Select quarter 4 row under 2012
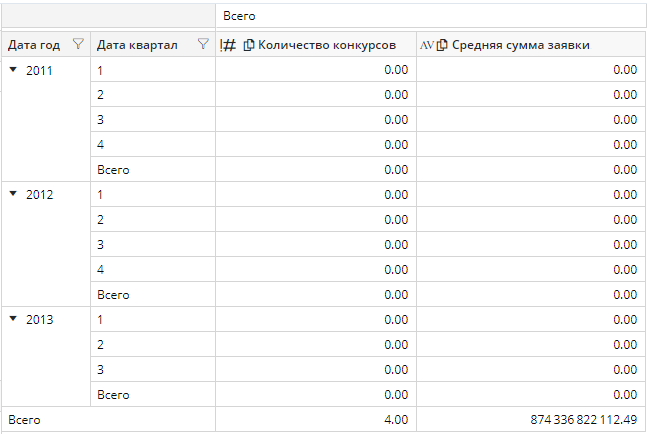Screen dimensions: 647x434 (100, 270)
